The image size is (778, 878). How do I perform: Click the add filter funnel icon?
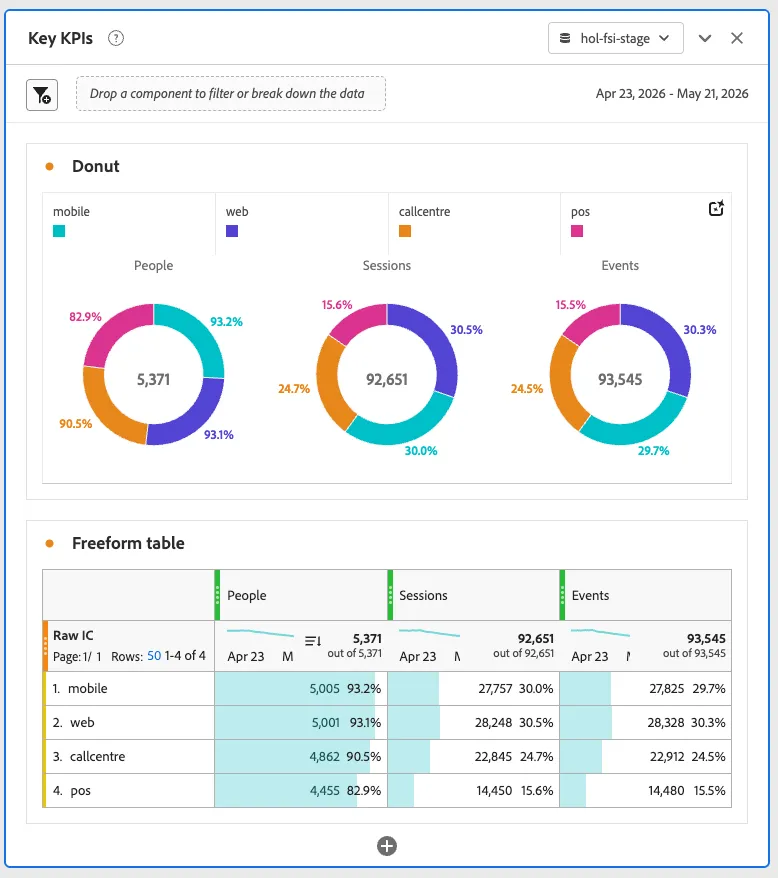click(42, 95)
